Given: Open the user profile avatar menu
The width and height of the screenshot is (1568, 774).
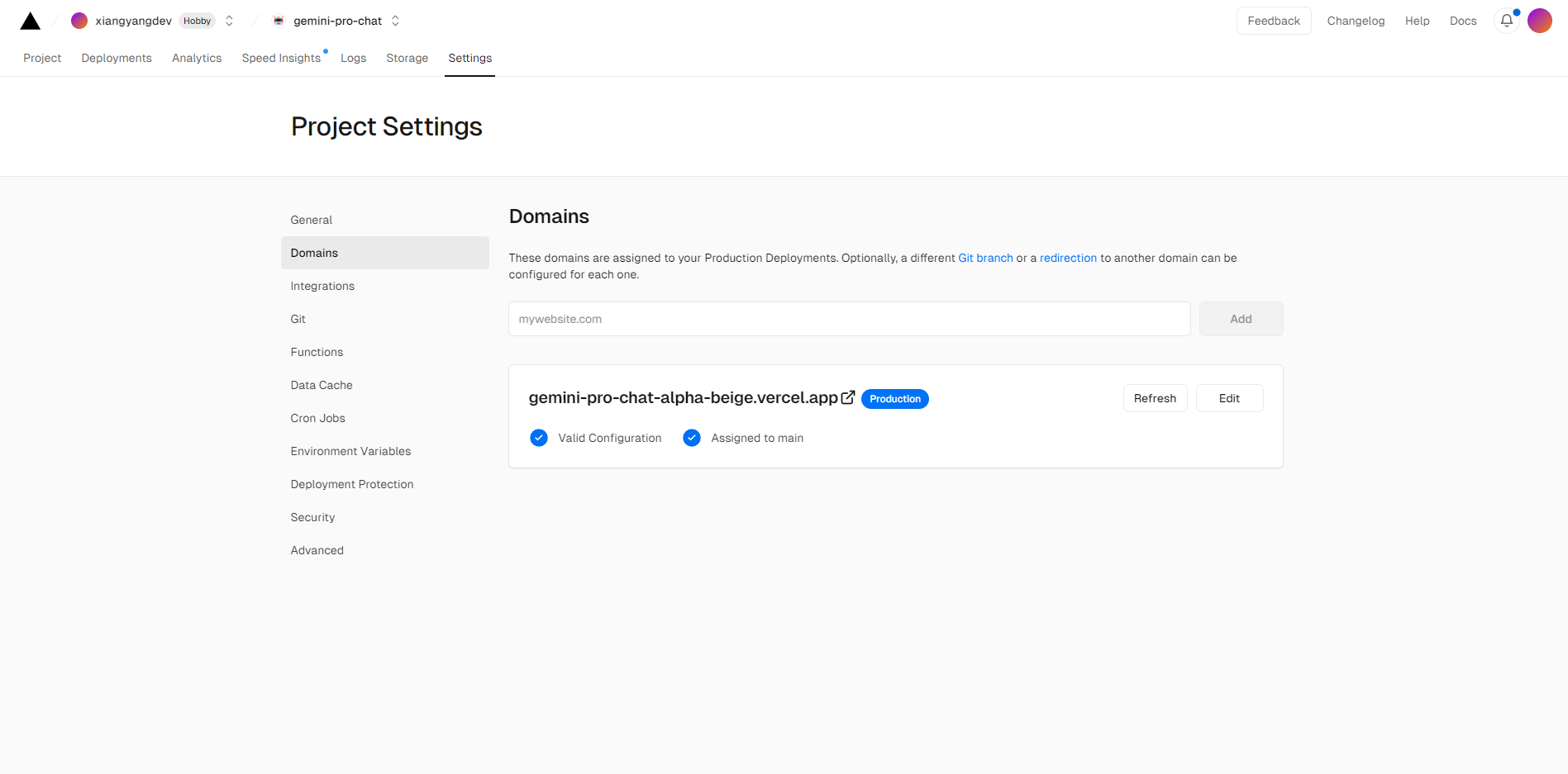Looking at the screenshot, I should 1540,21.
